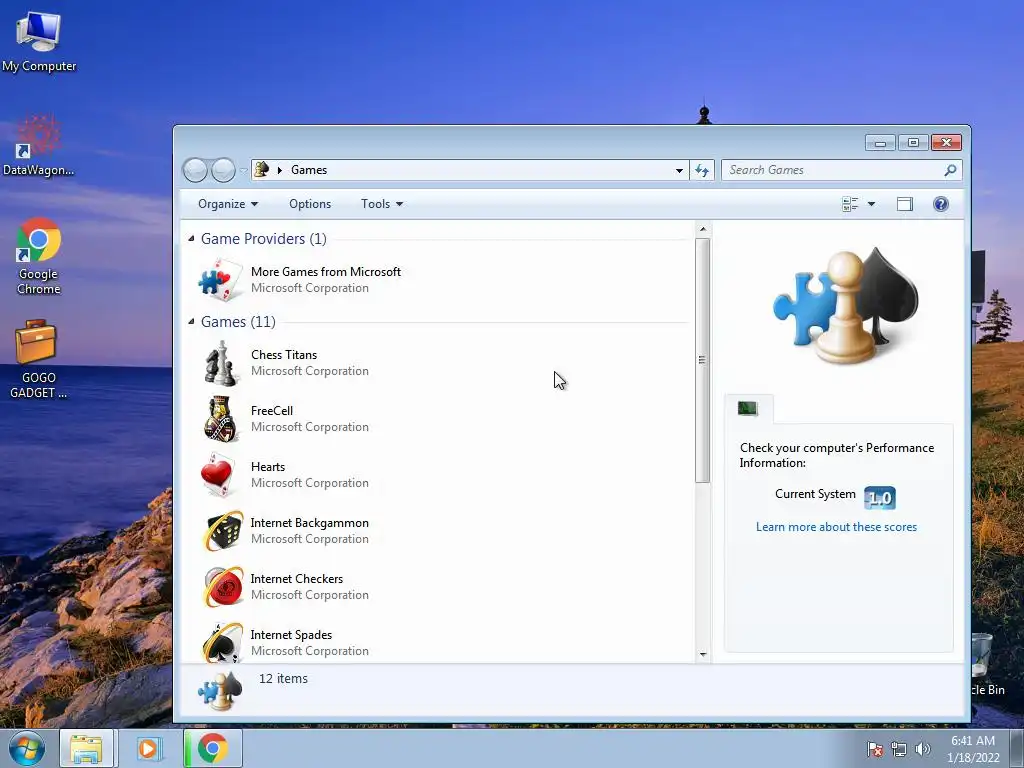
Task: Click the Forward navigation arrow
Action: pos(223,170)
